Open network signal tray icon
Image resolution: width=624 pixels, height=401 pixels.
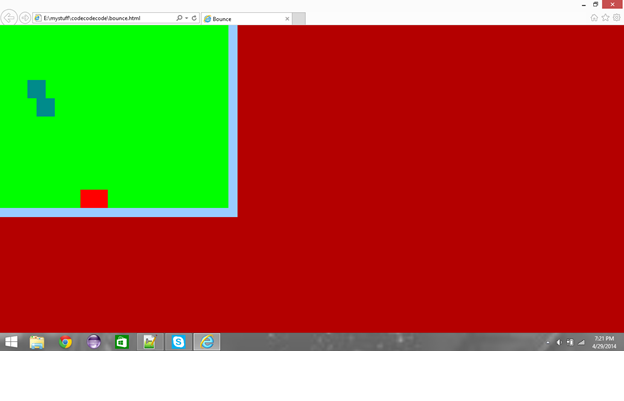point(581,342)
